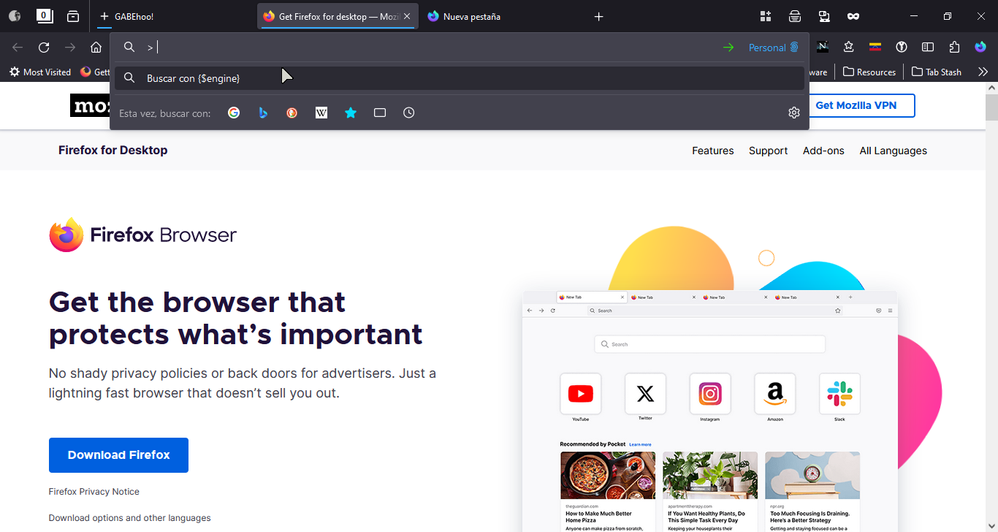Open a new tab with plus button
Screen dimensions: 998x532
click(598, 17)
